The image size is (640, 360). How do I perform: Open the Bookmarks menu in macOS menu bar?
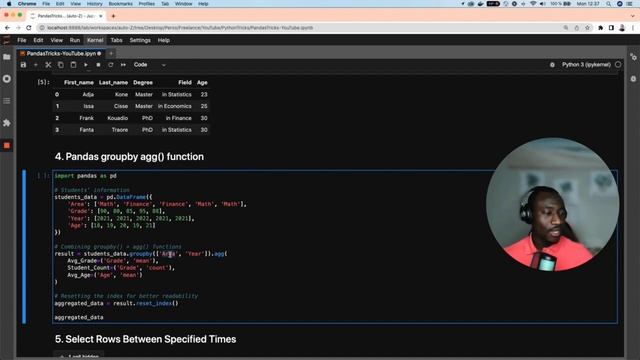tap(120, 4)
